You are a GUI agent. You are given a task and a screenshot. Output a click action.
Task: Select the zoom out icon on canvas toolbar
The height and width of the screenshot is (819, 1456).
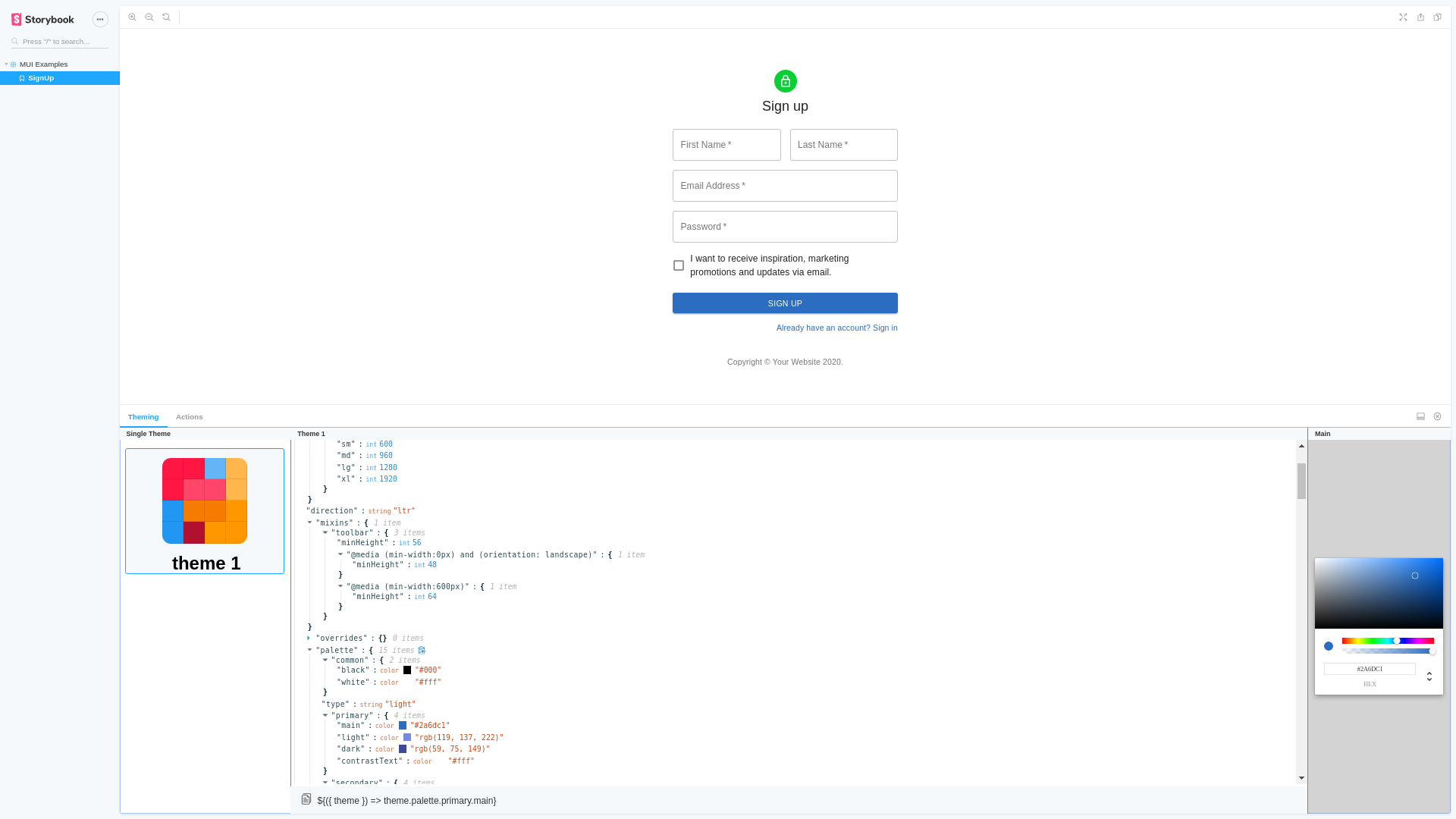pyautogui.click(x=149, y=17)
